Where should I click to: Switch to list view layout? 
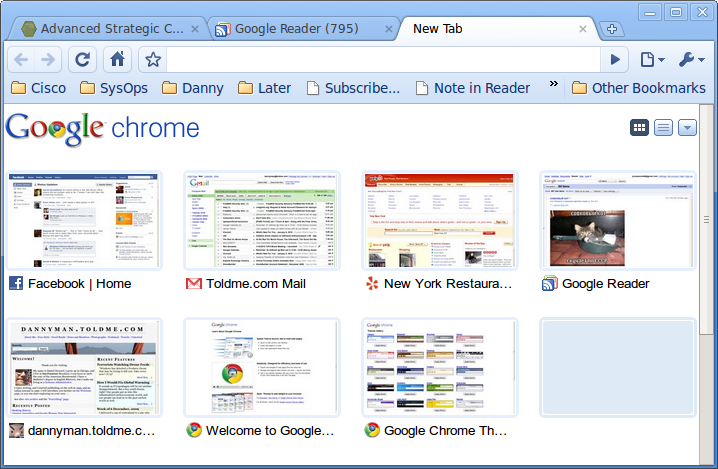pyautogui.click(x=663, y=127)
